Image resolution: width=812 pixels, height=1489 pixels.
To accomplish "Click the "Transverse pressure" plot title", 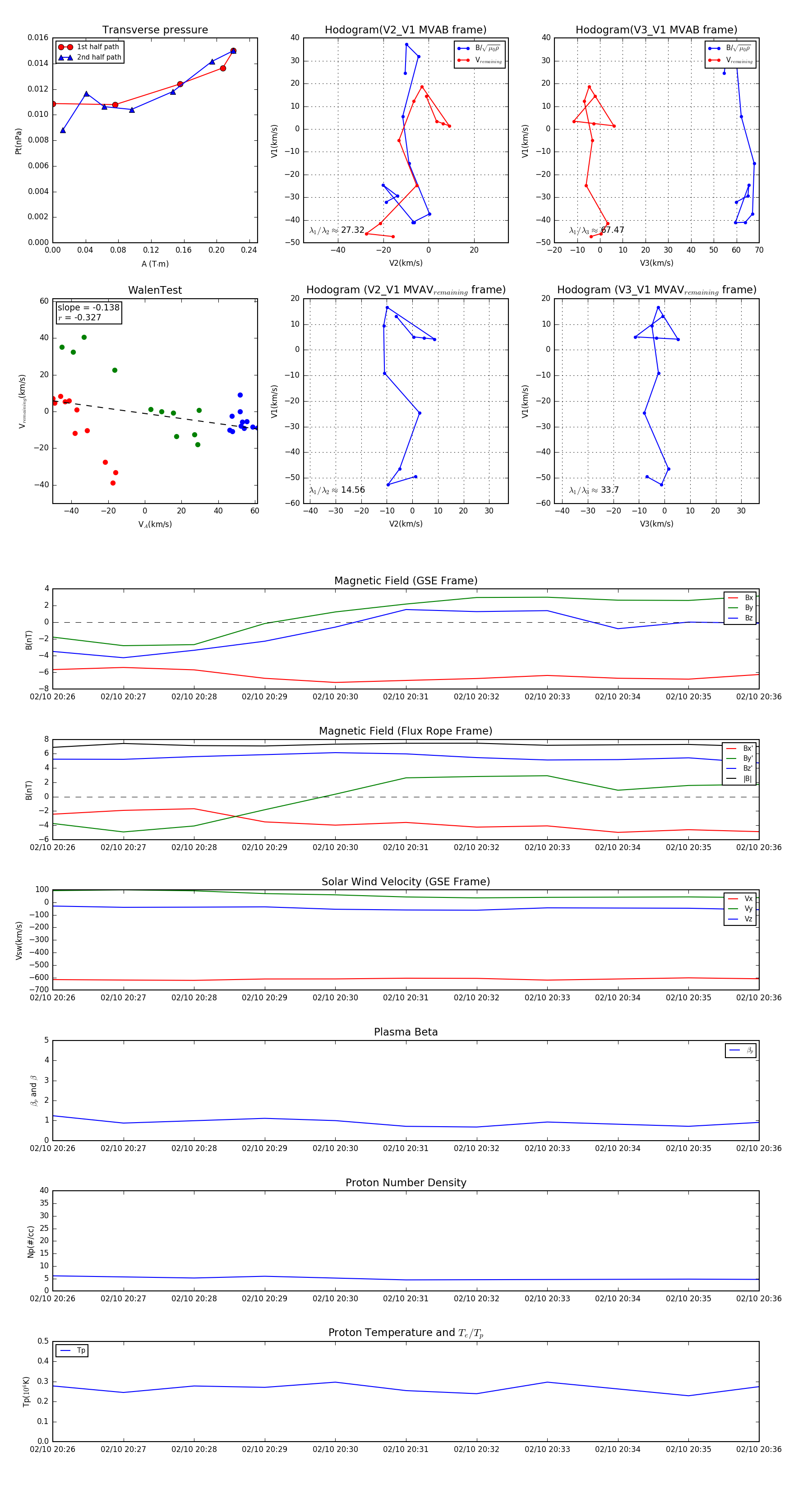I will coord(155,30).
